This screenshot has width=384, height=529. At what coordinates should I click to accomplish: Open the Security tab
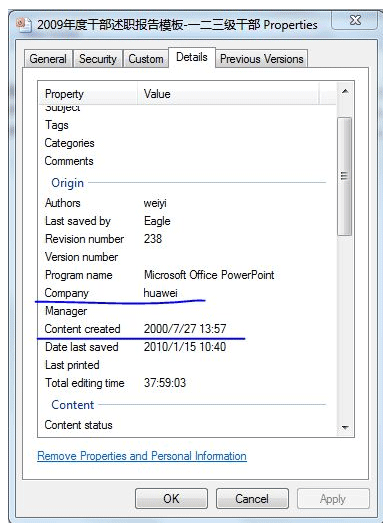tap(98, 59)
